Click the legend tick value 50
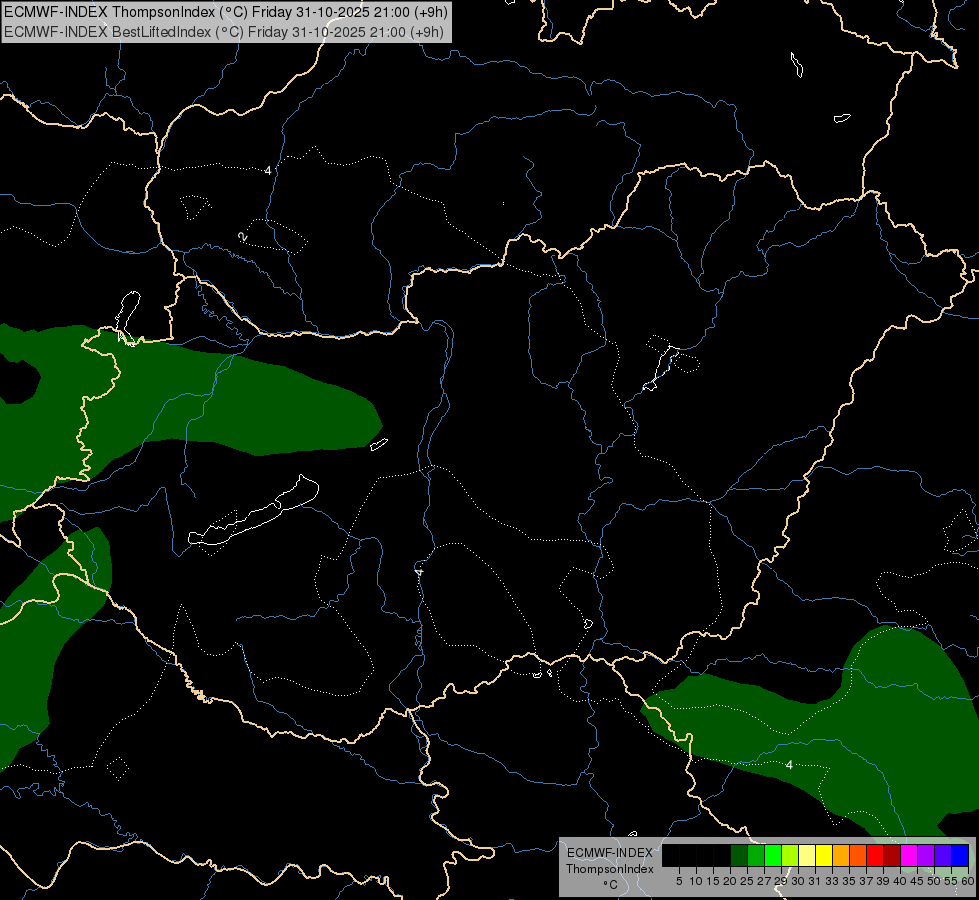Viewport: 979px width, 900px height. [935, 881]
